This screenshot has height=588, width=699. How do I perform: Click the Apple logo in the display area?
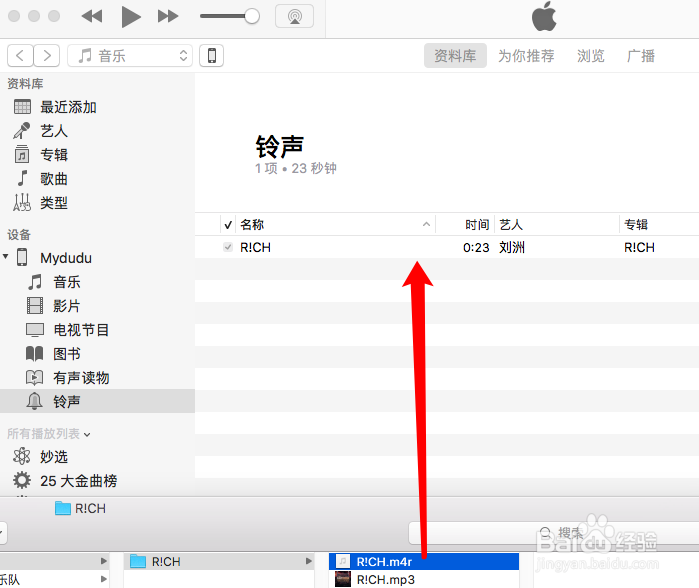point(544,16)
